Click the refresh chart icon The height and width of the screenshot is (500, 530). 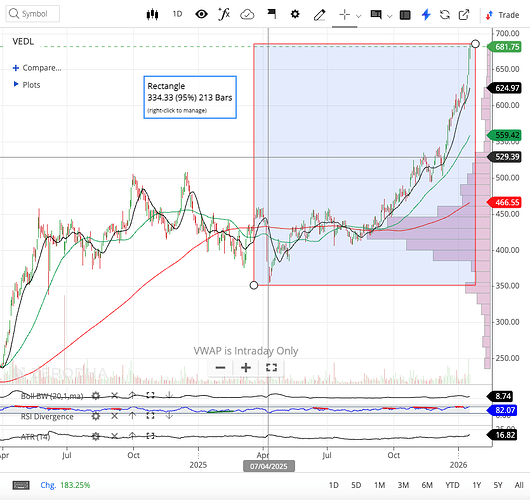coord(445,15)
